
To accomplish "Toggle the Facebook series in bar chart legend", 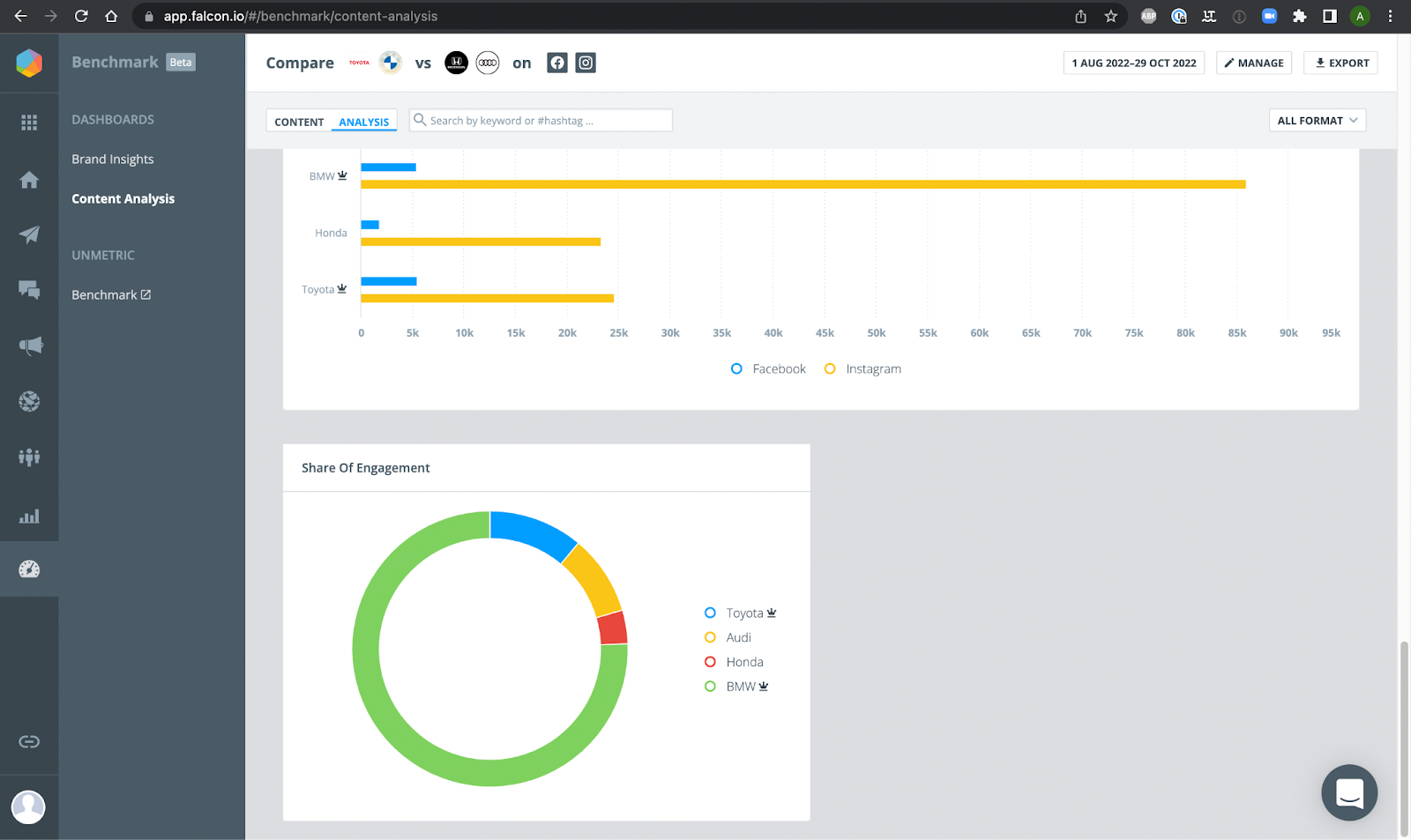I will point(768,368).
